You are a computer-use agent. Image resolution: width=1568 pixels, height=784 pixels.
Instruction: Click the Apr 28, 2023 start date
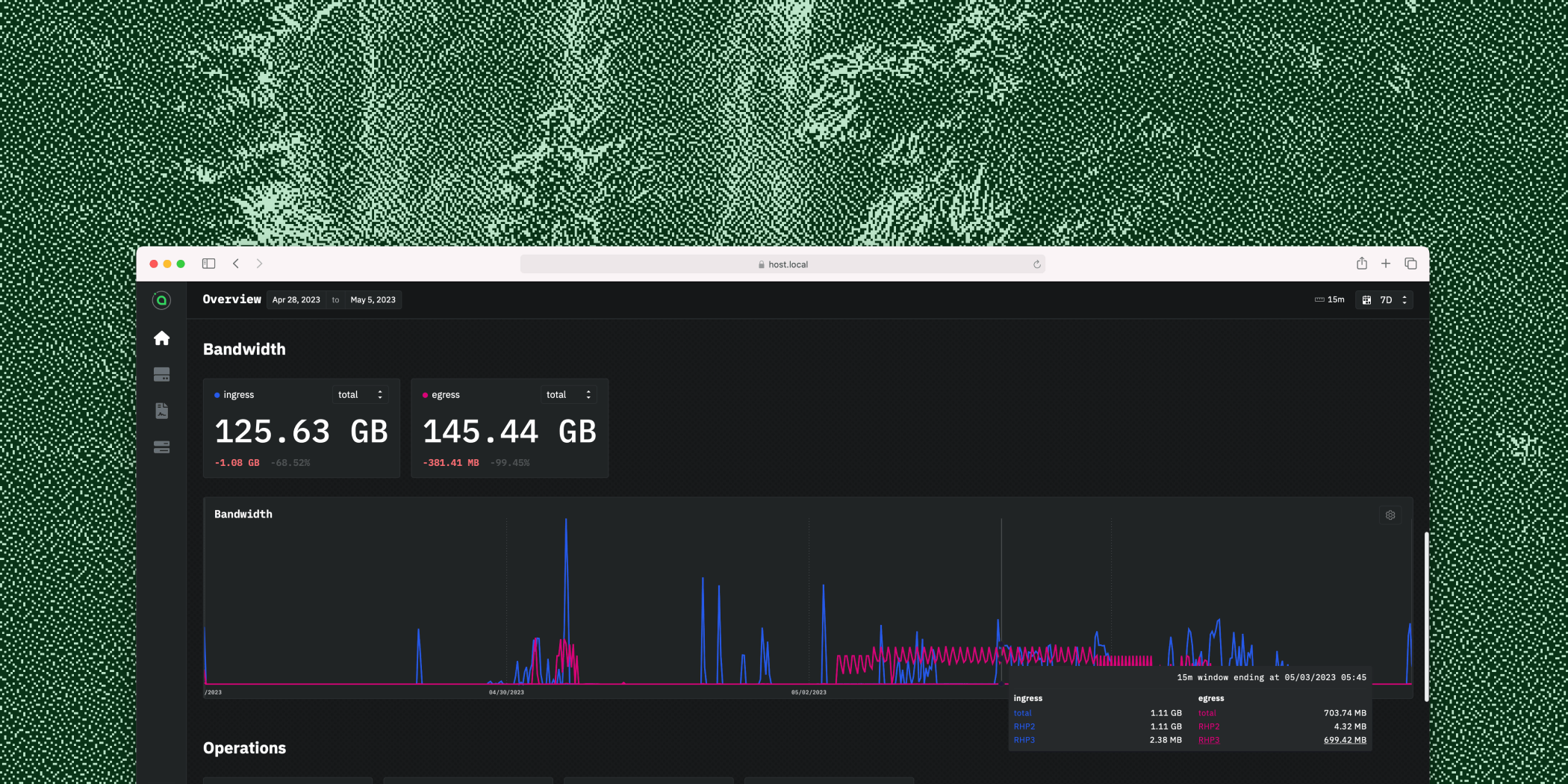[x=296, y=300]
